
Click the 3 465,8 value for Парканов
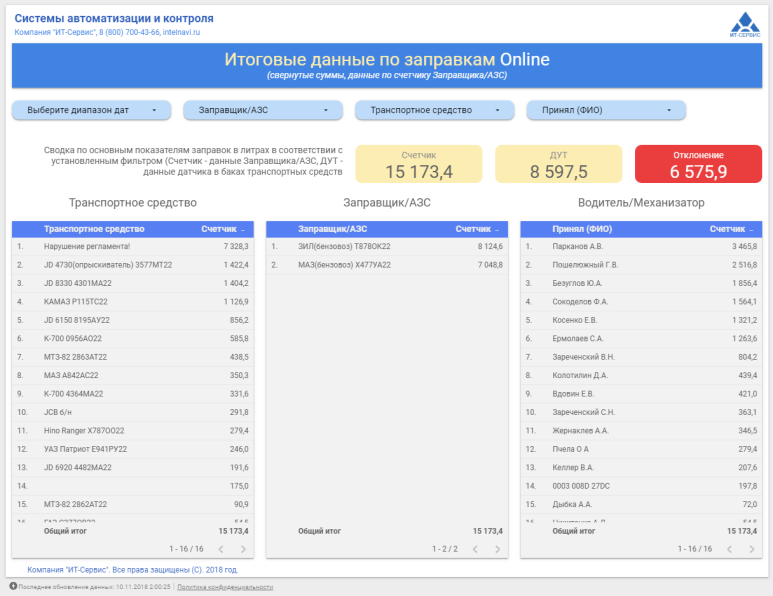pyautogui.click(x=744, y=246)
